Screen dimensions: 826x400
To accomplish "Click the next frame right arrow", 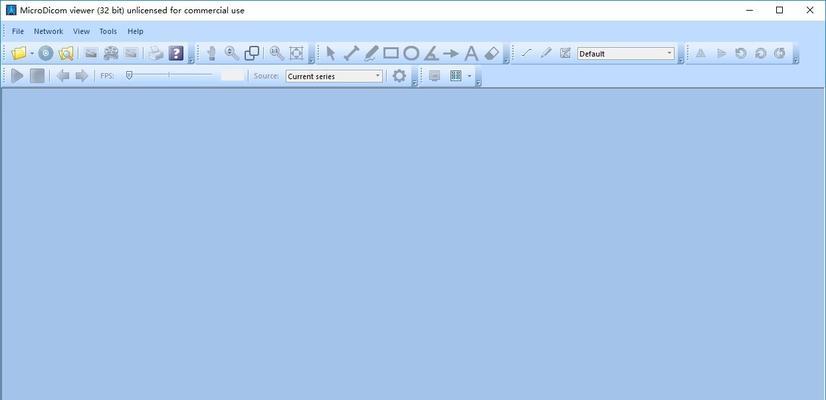I will click(82, 76).
